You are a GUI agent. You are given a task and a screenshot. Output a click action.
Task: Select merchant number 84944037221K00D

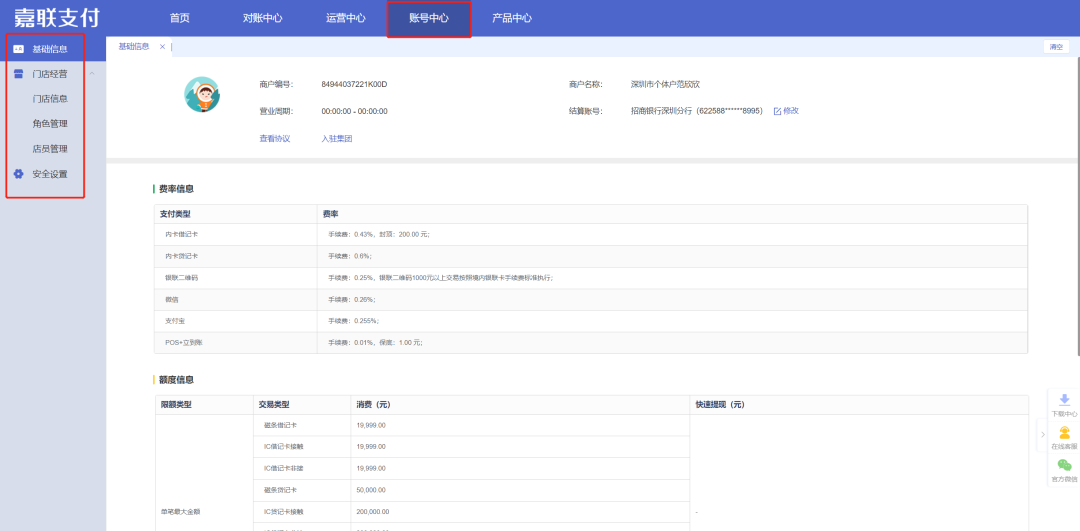click(x=354, y=85)
